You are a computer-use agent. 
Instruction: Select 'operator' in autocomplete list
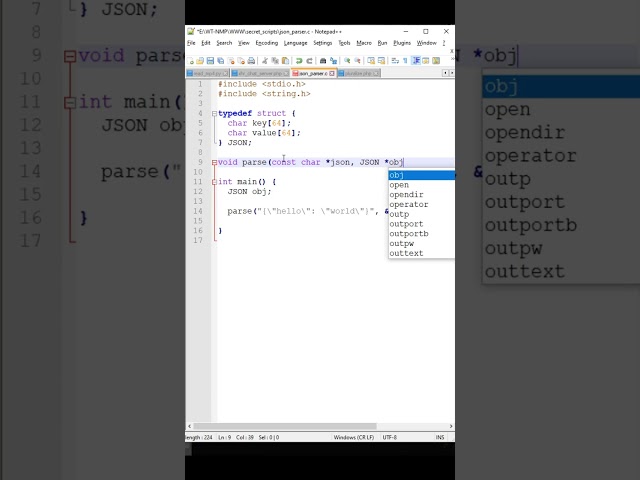[422, 204]
